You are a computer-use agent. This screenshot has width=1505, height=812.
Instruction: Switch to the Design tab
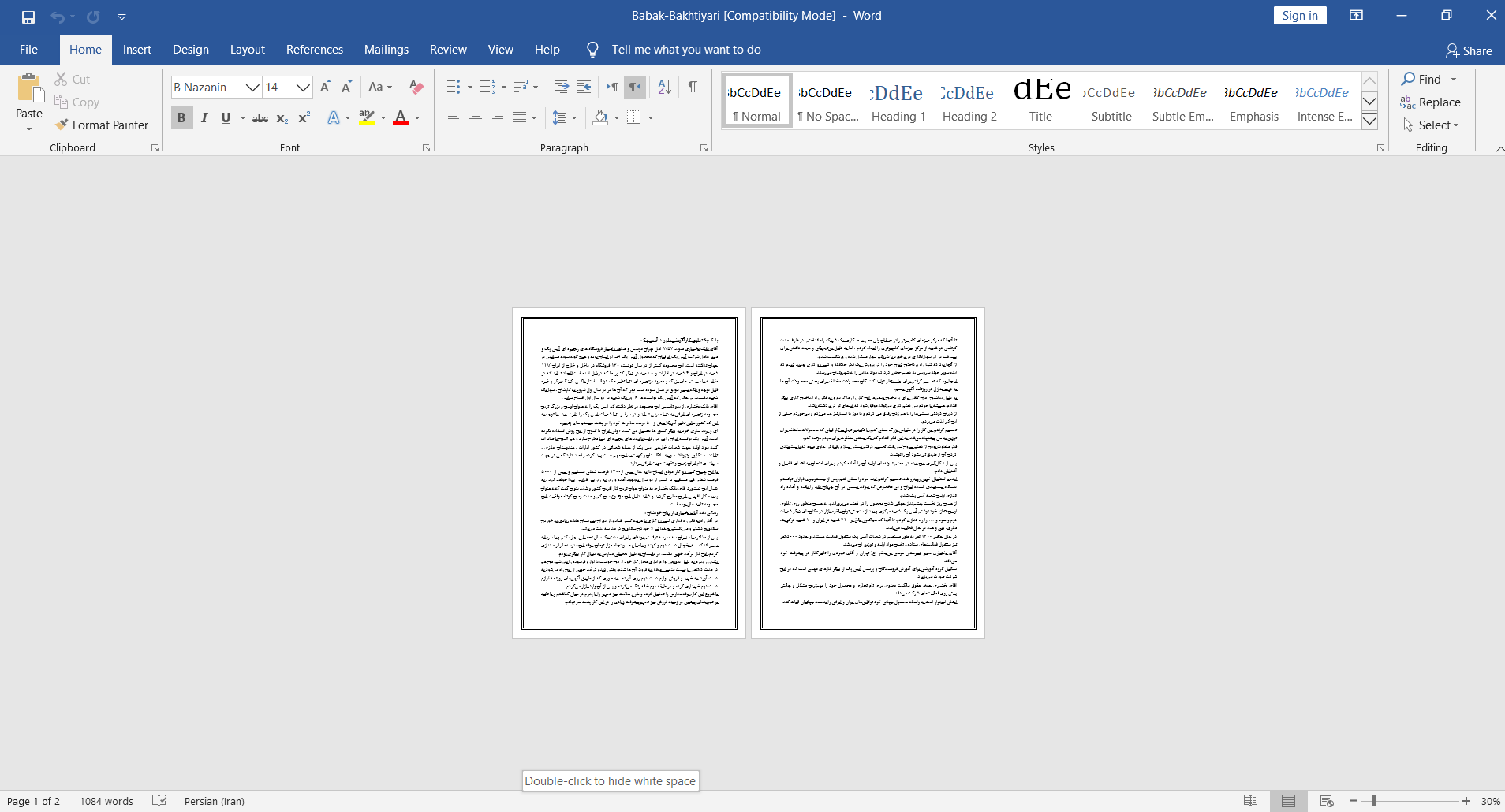(191, 50)
